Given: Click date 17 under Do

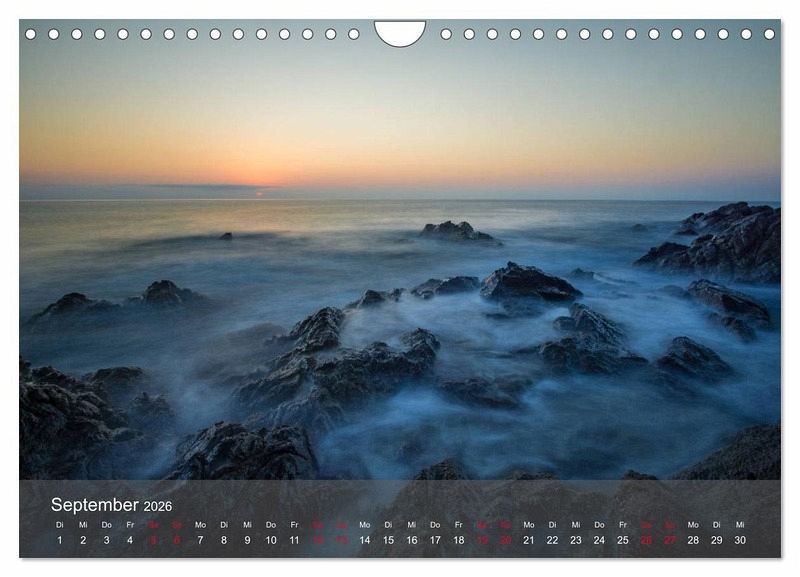Looking at the screenshot, I should (x=435, y=540).
